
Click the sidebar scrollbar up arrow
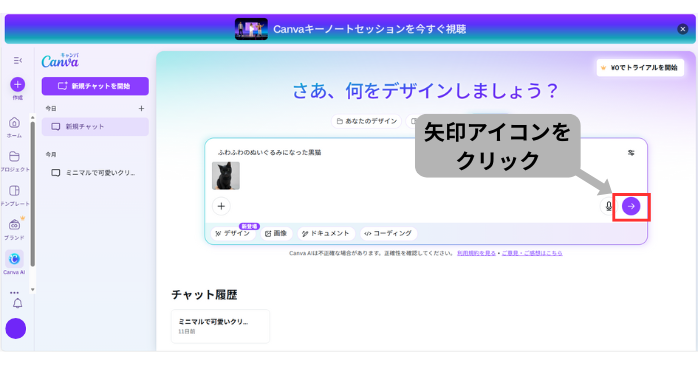point(32,117)
